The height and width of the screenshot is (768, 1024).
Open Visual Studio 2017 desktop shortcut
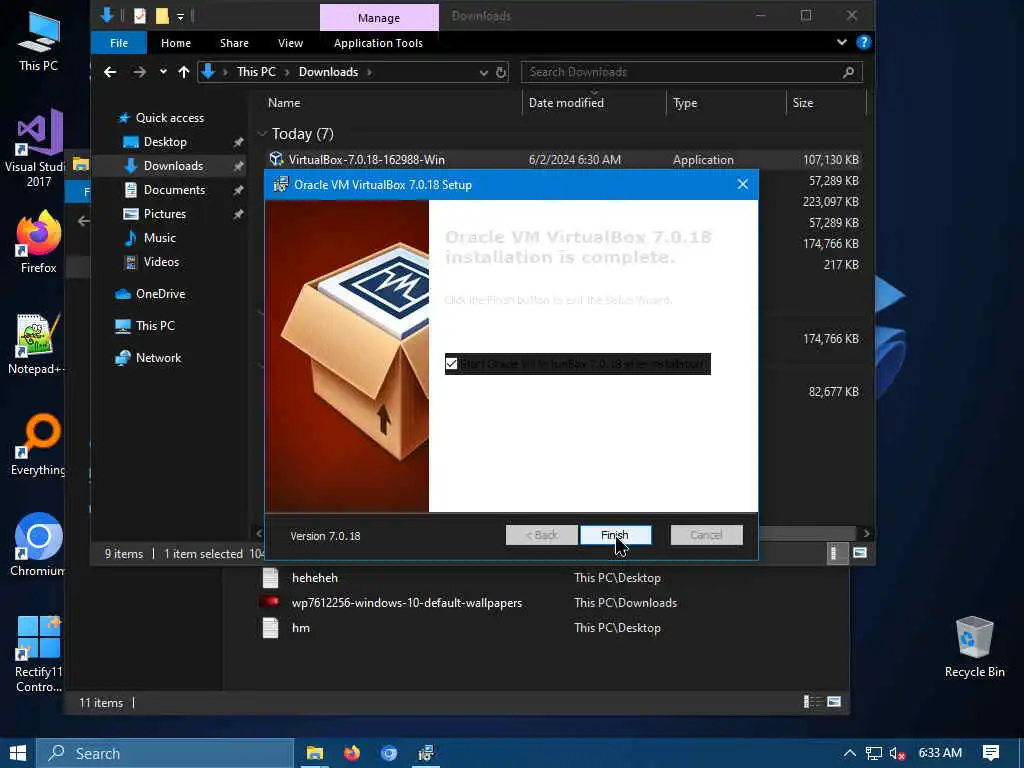(x=39, y=148)
